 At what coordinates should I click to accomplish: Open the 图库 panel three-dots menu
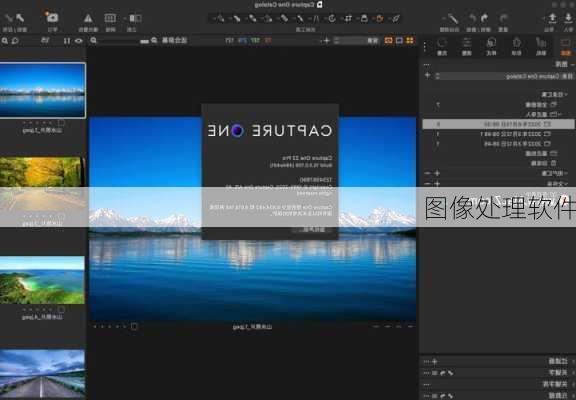(426, 65)
